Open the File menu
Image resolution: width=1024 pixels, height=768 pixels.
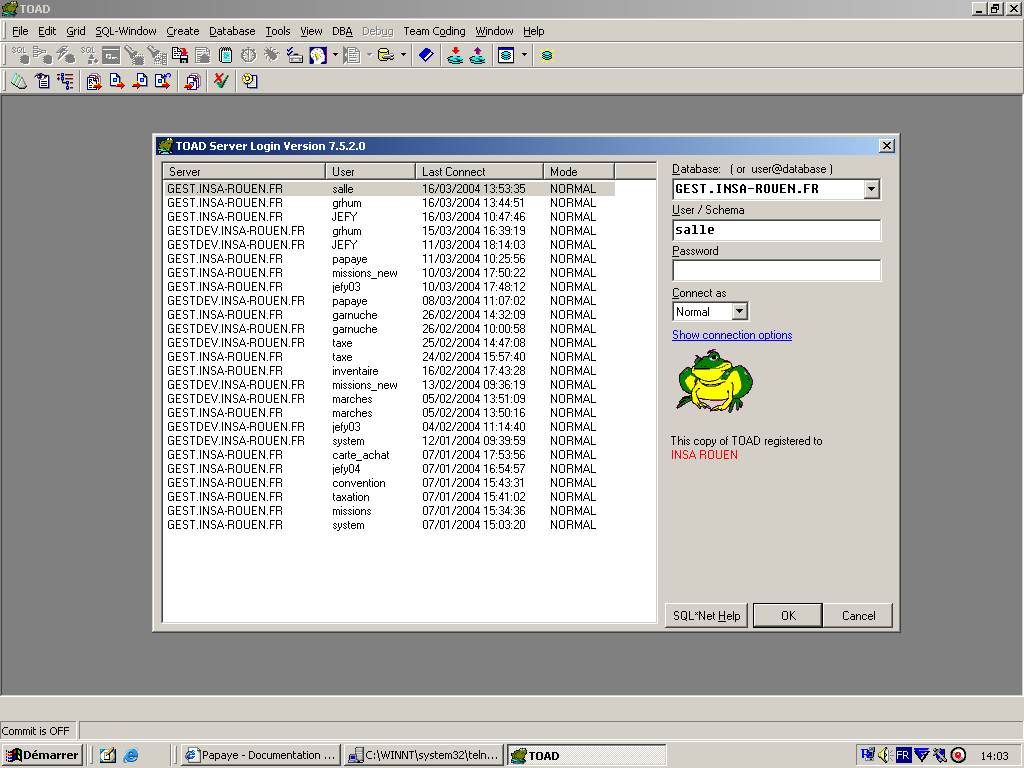20,31
